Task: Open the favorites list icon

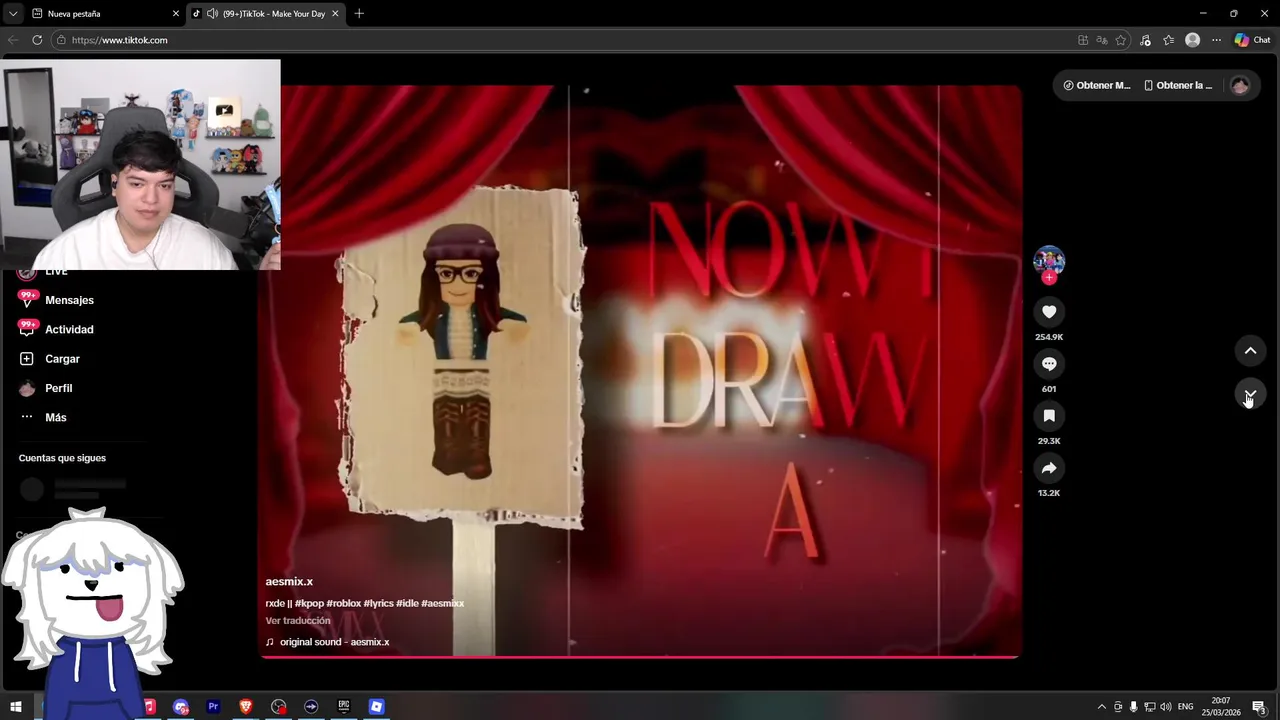Action: click(1168, 40)
